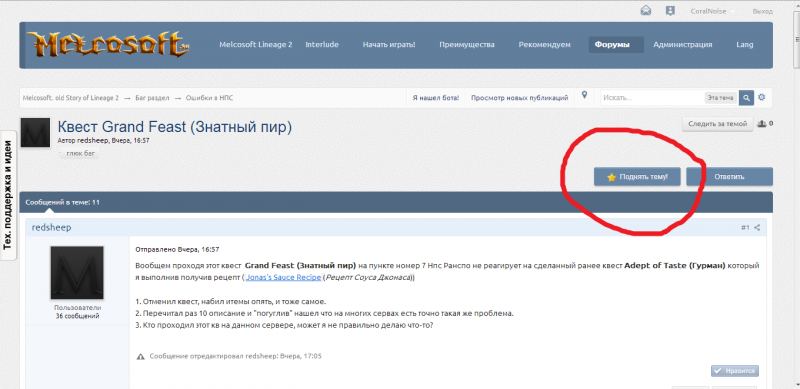This screenshot has height=389, width=800.
Task: Open the messages envelope icon
Action: (646, 11)
